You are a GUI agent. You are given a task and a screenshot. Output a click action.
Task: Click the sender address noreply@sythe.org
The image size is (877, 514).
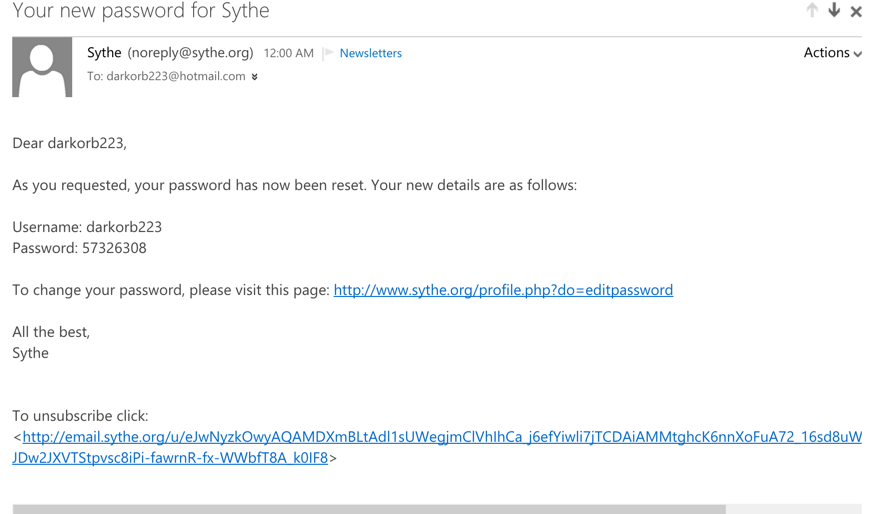(191, 53)
